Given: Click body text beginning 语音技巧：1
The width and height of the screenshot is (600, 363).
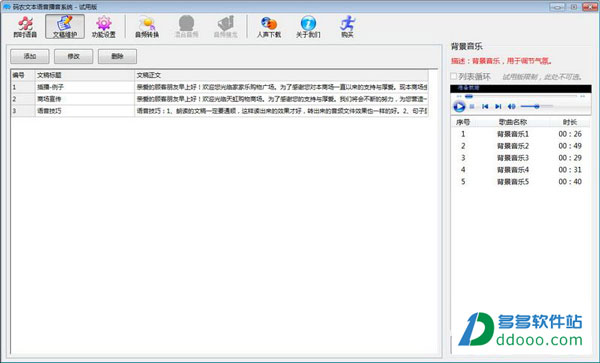Looking at the screenshot, I should 281,111.
